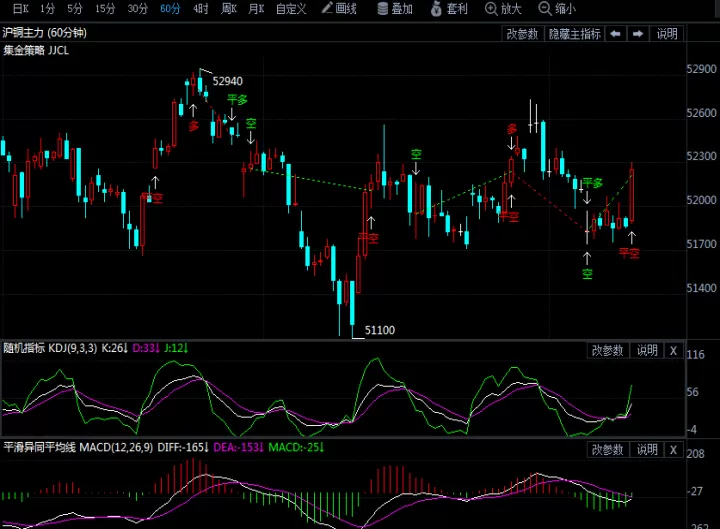The height and width of the screenshot is (529, 720).
Task: Activate the 画线 drawing tool
Action: (x=339, y=8)
